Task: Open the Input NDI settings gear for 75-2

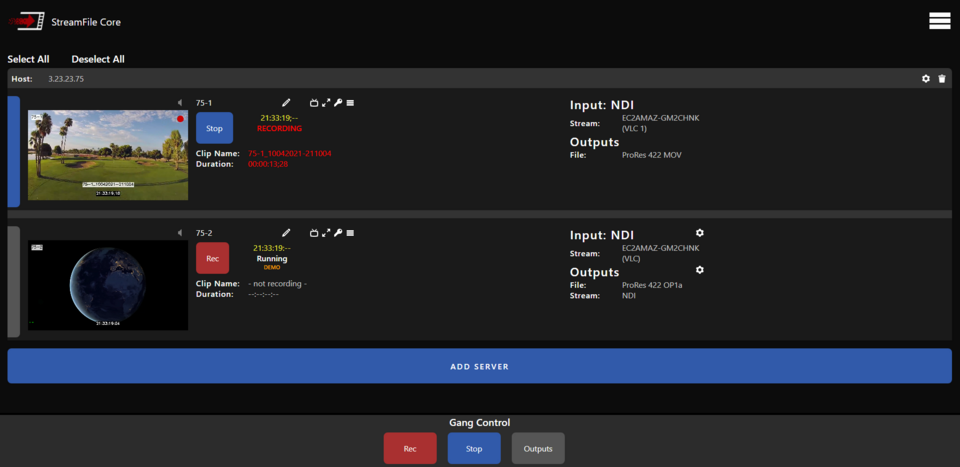Action: [x=699, y=233]
